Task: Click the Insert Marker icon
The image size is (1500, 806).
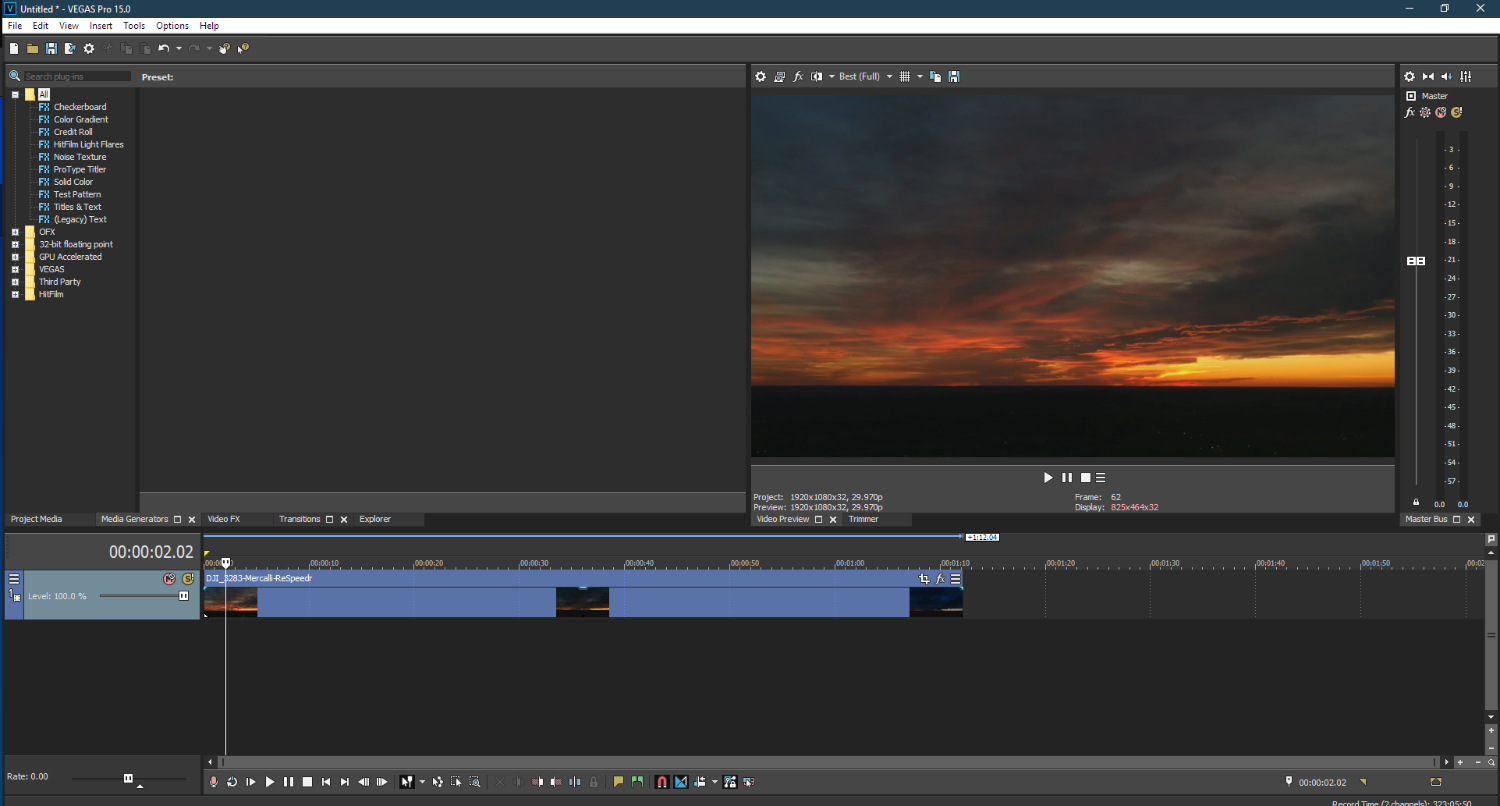Action: (x=618, y=782)
